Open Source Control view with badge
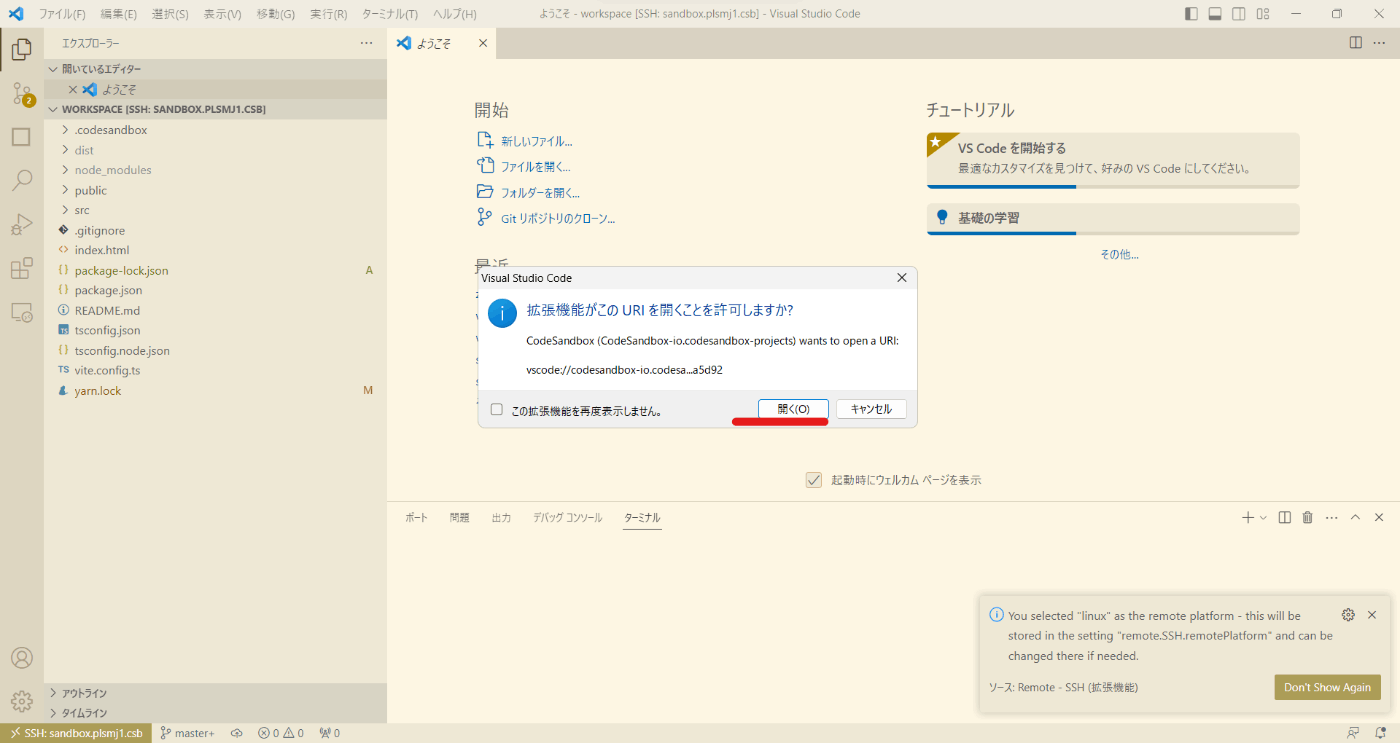Viewport: 1400px width, 743px height. tap(21, 93)
